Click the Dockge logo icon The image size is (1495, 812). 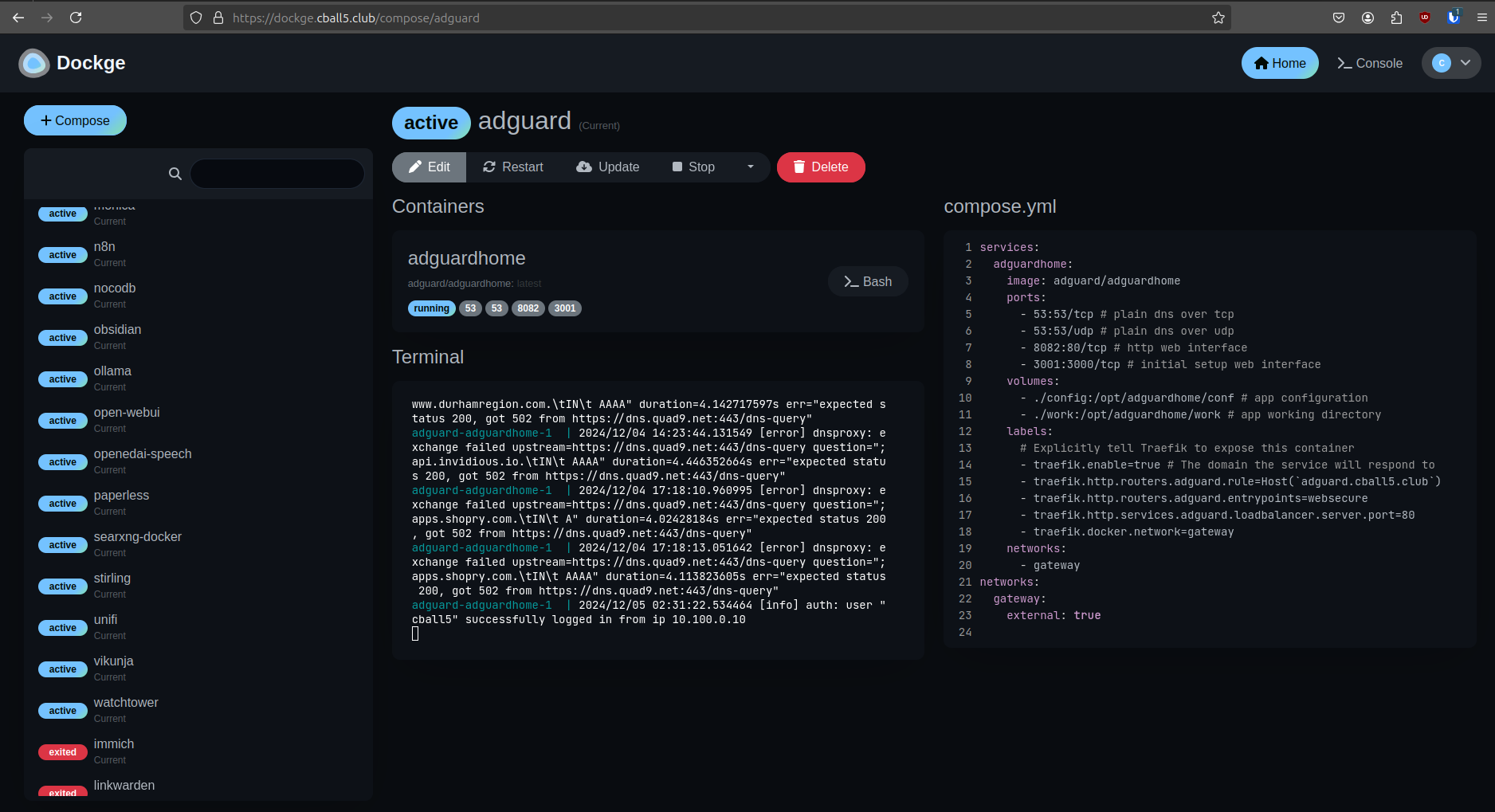pyautogui.click(x=33, y=63)
